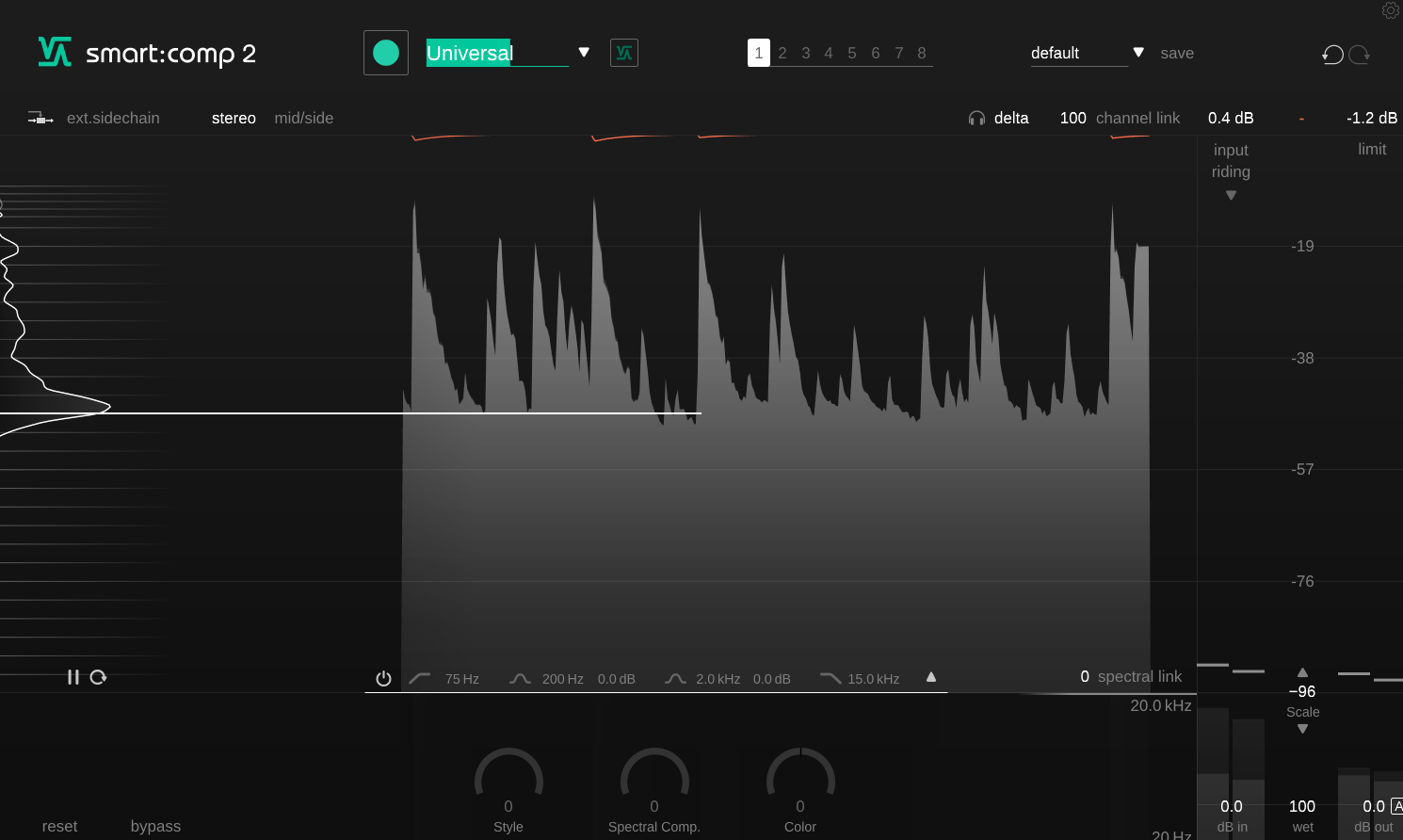Click the Scale down arrow
The width and height of the screenshot is (1403, 840).
[x=1302, y=729]
